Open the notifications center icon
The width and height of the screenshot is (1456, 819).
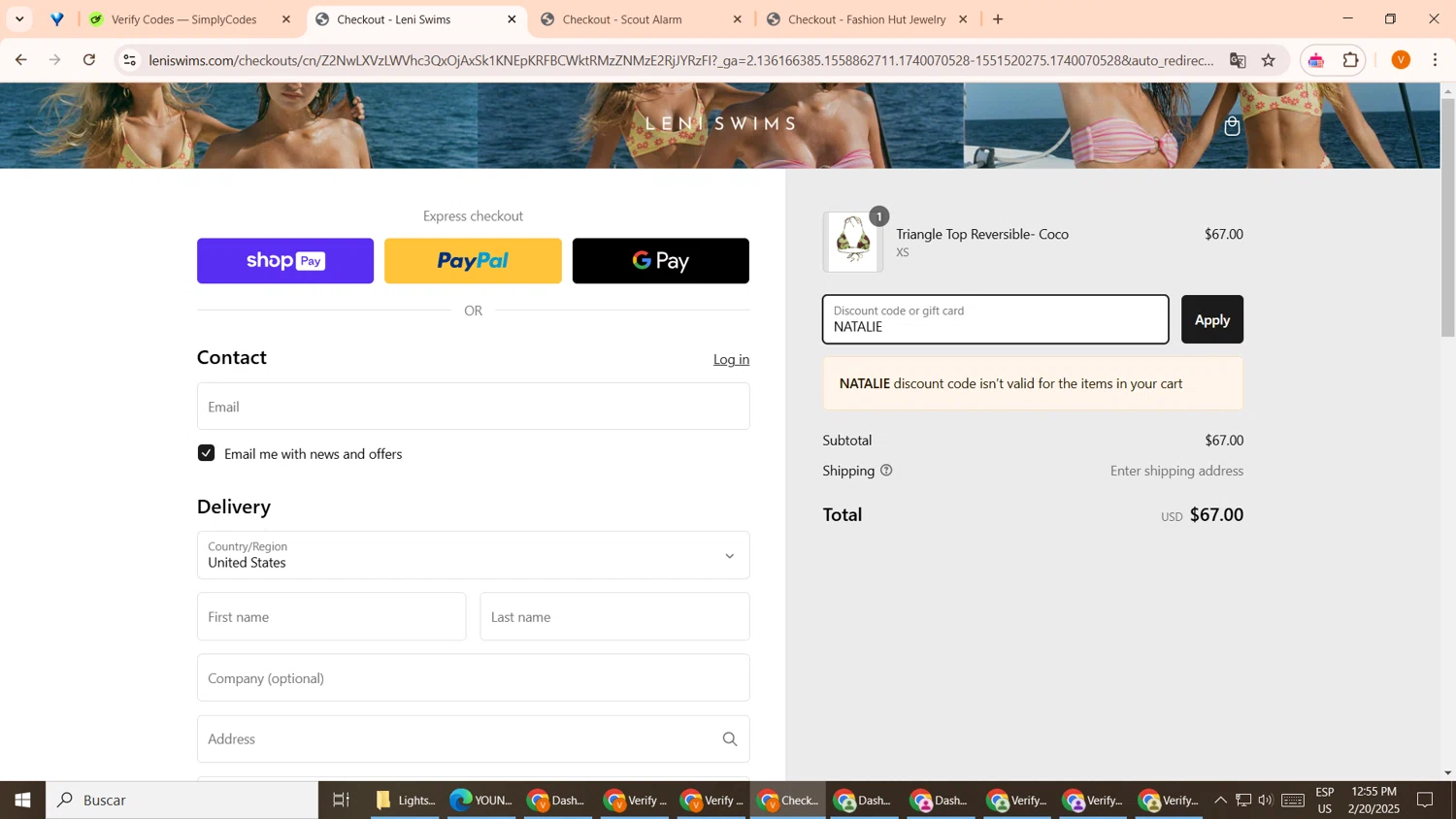click(1426, 801)
